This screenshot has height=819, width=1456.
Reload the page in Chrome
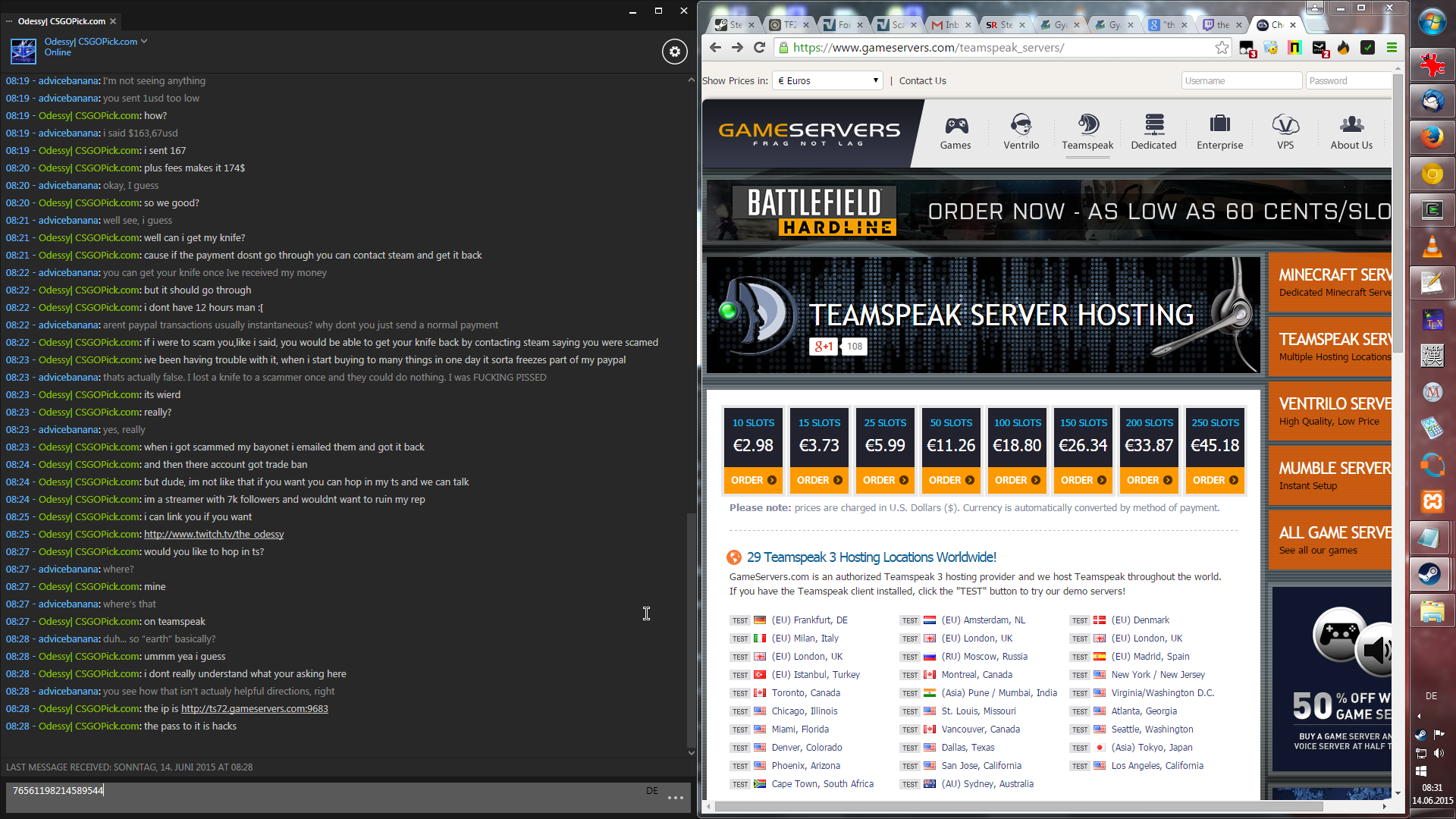[x=759, y=48]
